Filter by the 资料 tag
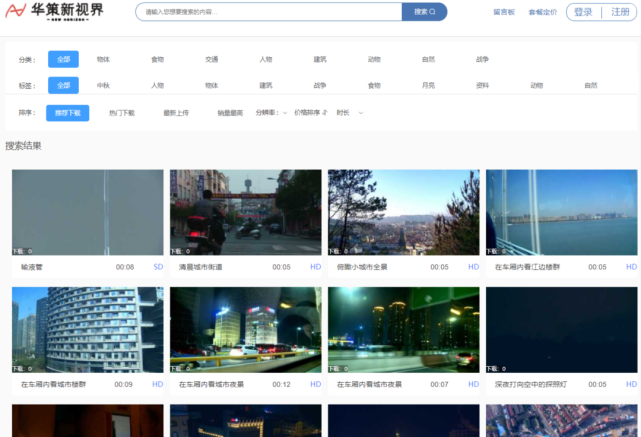Image resolution: width=641 pixels, height=437 pixels. click(482, 85)
